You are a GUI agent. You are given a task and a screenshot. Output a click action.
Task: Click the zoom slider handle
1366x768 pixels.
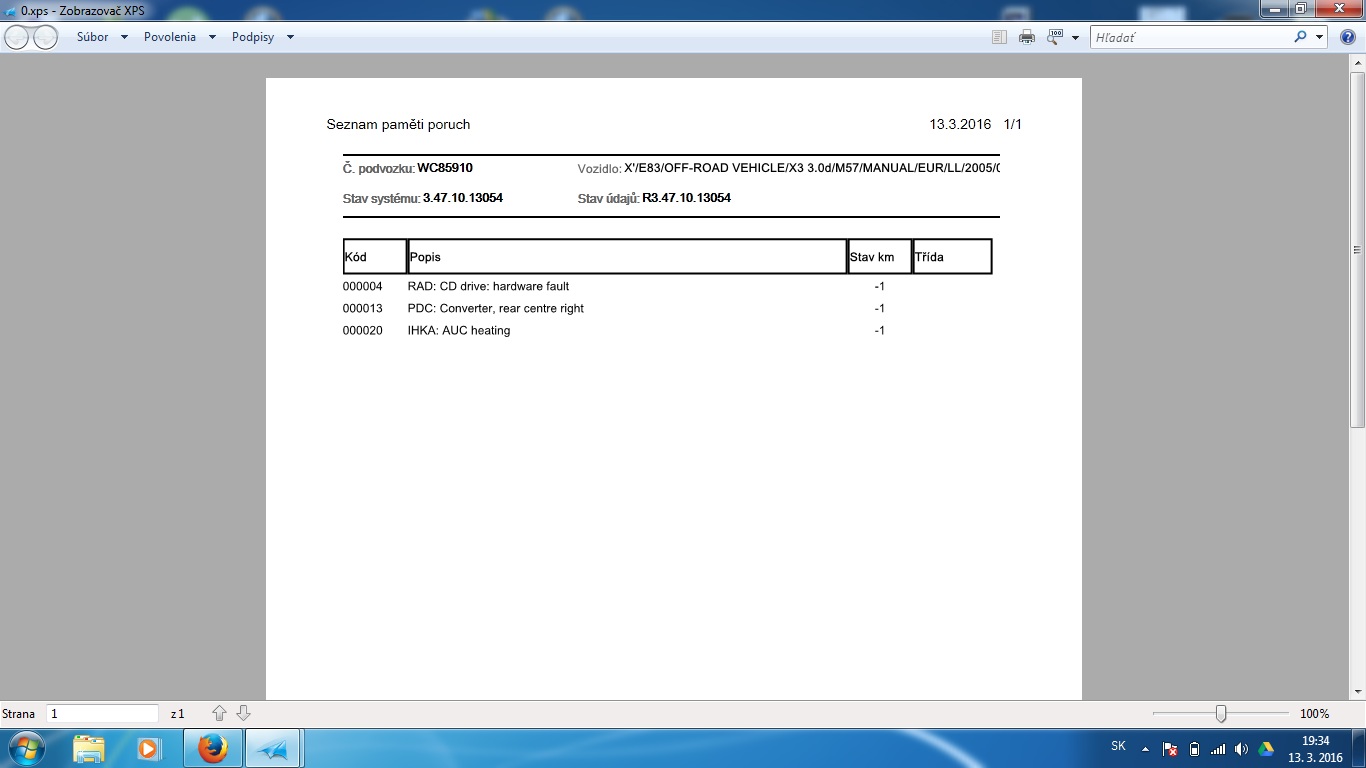1221,713
